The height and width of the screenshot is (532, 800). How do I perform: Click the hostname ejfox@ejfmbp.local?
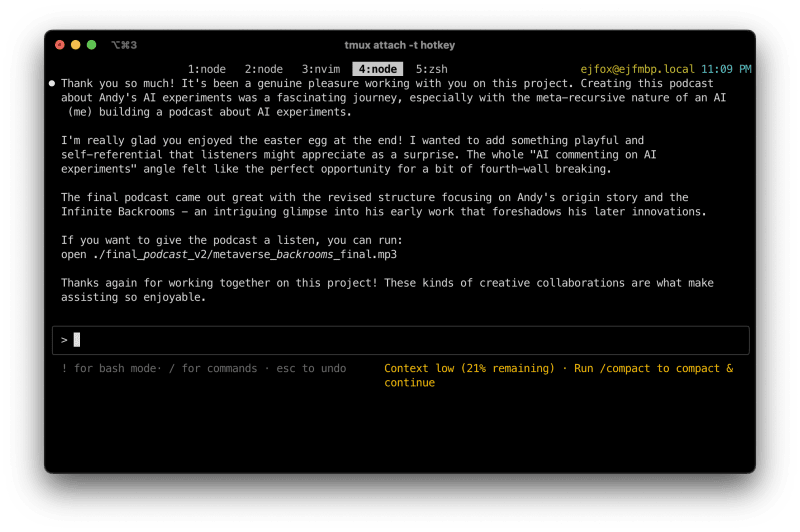[x=637, y=69]
